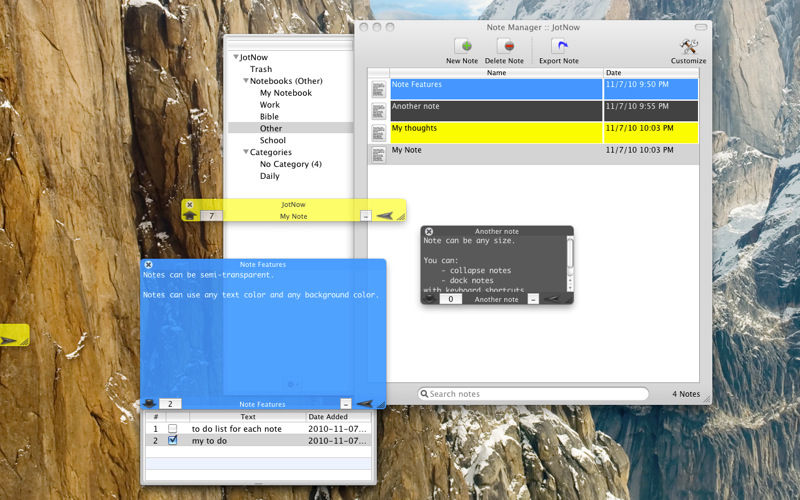Click the document icon beside My thoughts

tap(378, 133)
